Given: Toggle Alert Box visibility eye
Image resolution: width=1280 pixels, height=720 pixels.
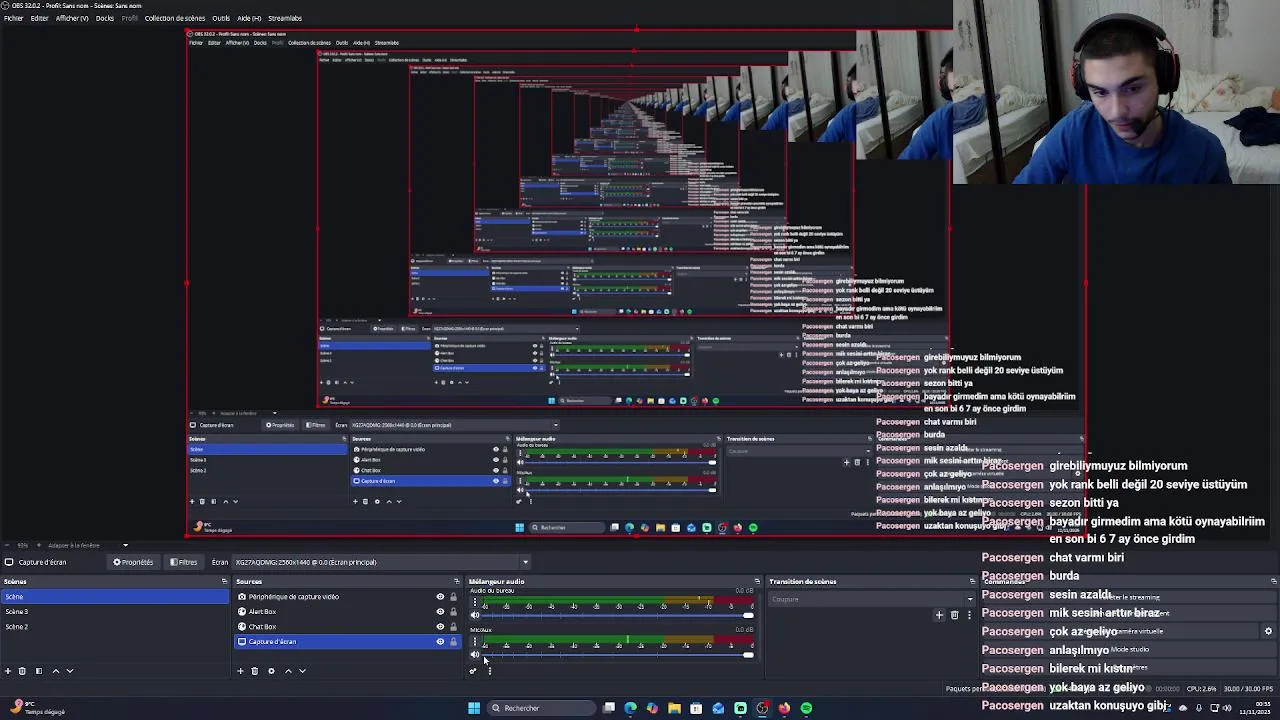Looking at the screenshot, I should tap(440, 612).
